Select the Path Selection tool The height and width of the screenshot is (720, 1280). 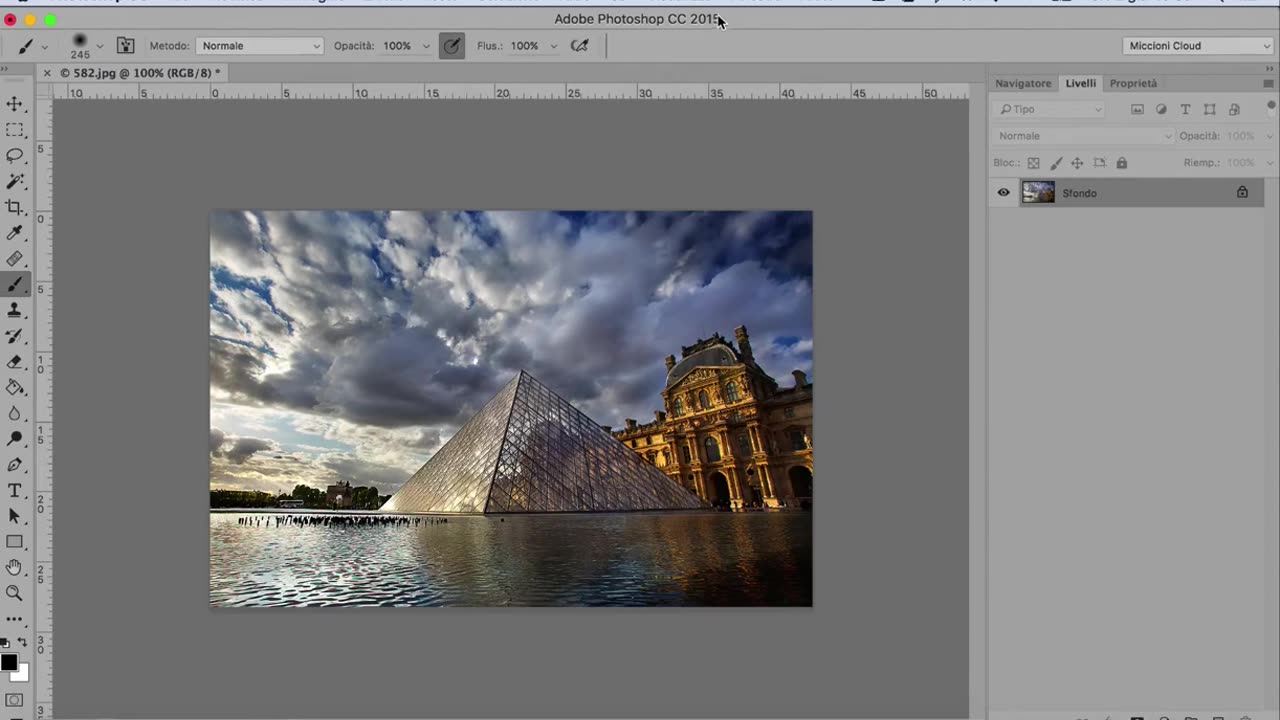click(15, 516)
